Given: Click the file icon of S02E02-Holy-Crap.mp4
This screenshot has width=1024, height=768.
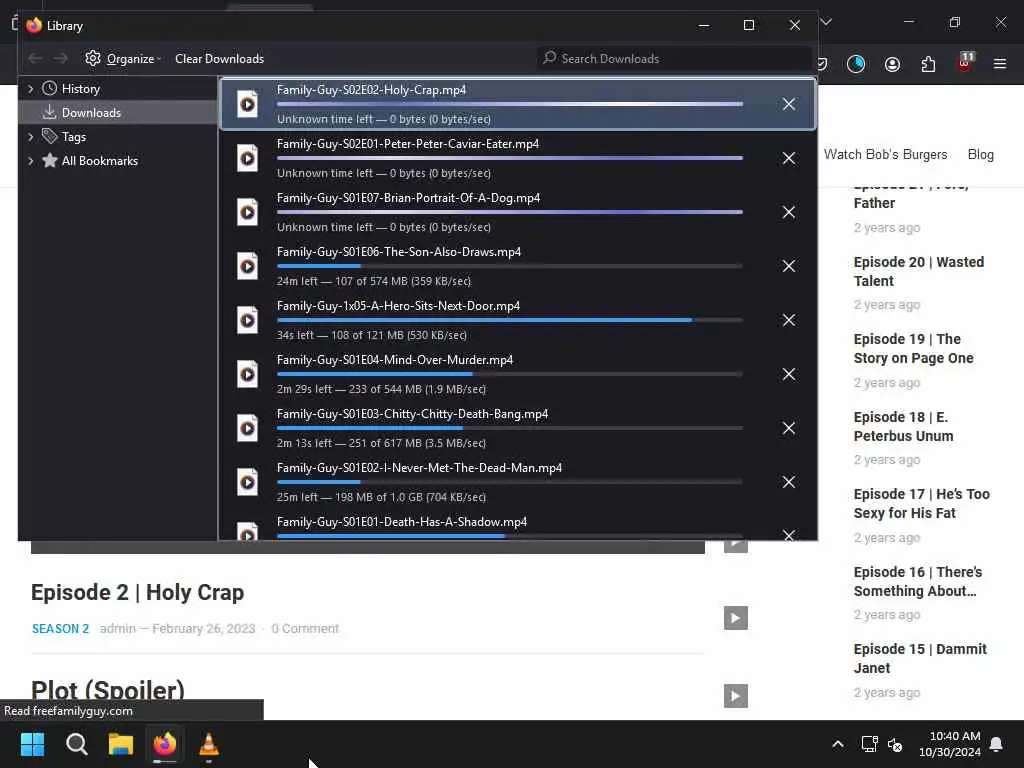Looking at the screenshot, I should point(248,104).
